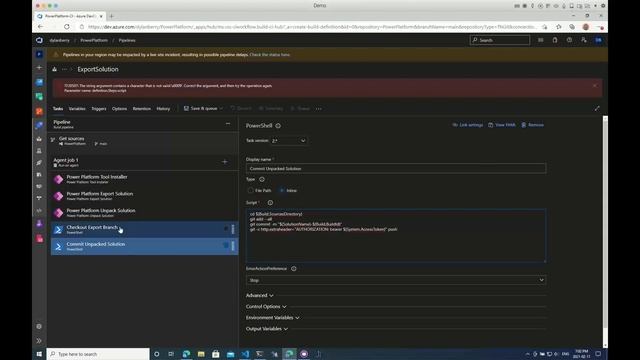Open File Explorer from taskbar
The image size is (640, 360).
[x=201, y=354]
